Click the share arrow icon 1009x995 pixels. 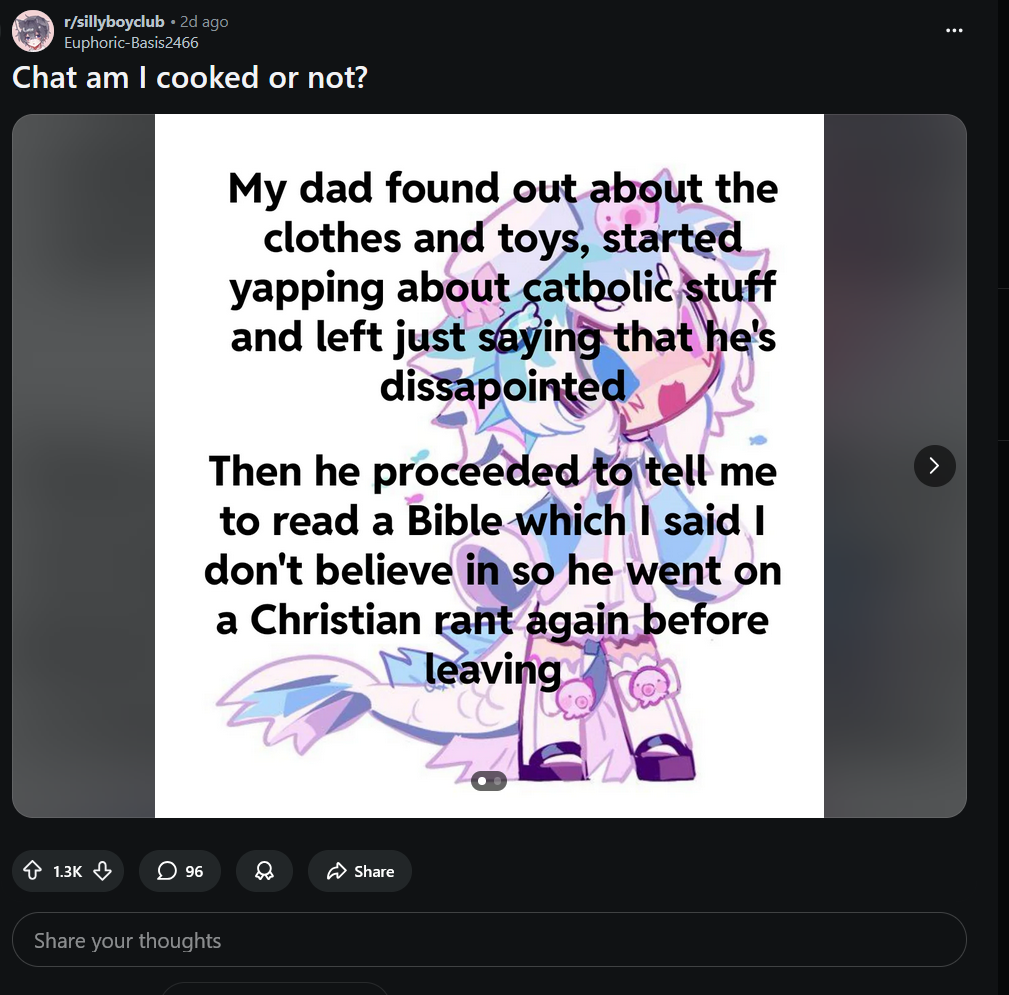pos(336,871)
